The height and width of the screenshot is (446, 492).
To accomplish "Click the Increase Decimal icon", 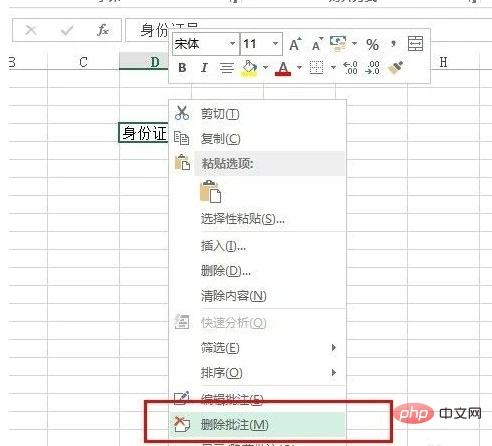I will [351, 68].
